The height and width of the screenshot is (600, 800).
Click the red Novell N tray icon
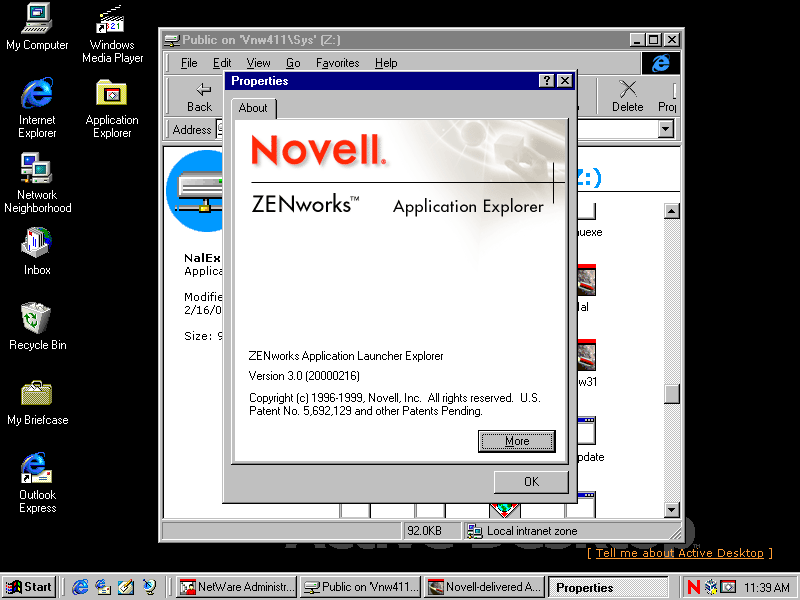coord(693,587)
